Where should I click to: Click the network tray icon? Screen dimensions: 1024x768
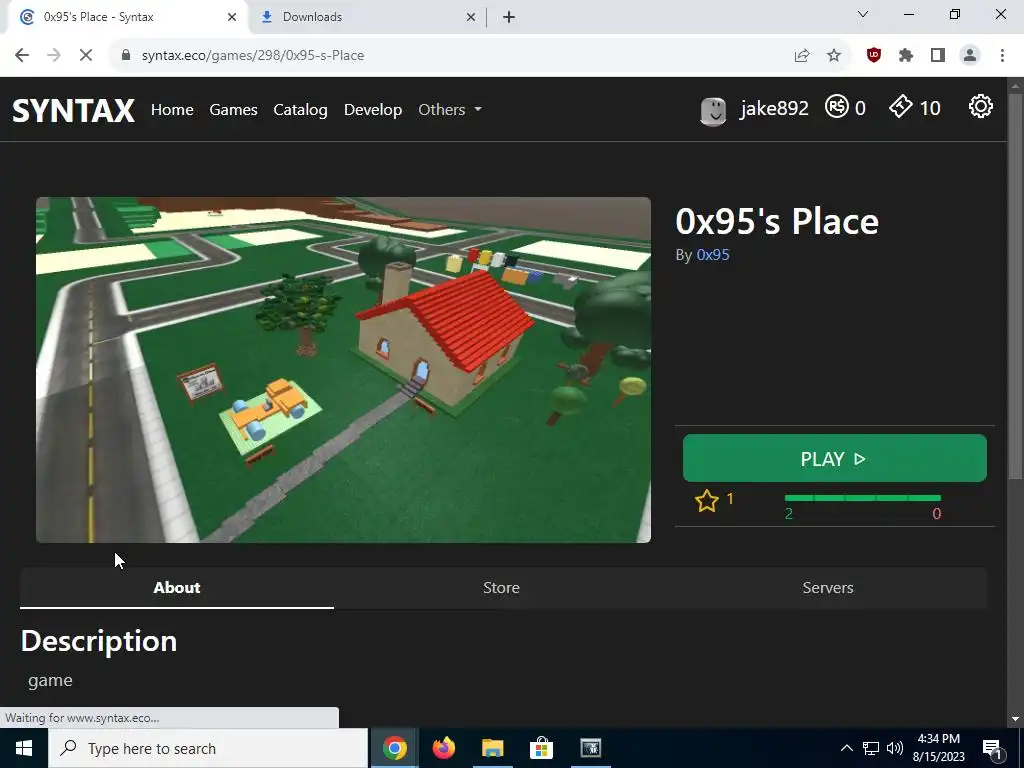(x=871, y=748)
